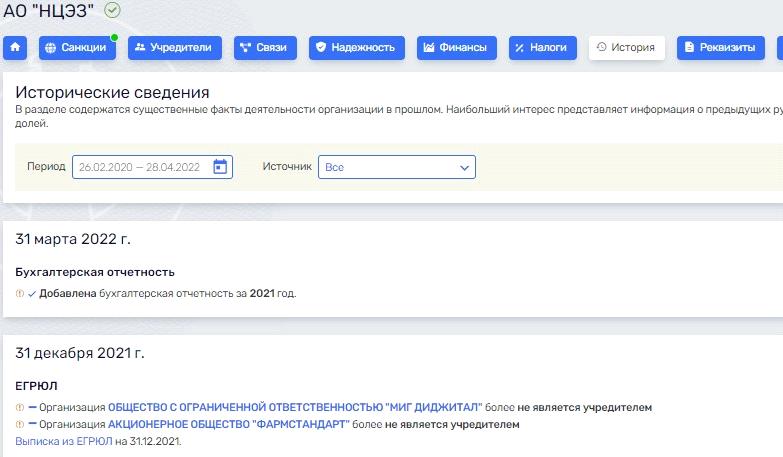Screen dimensions: 783x457
Task: Open the Финансы tab
Action: pos(457,47)
